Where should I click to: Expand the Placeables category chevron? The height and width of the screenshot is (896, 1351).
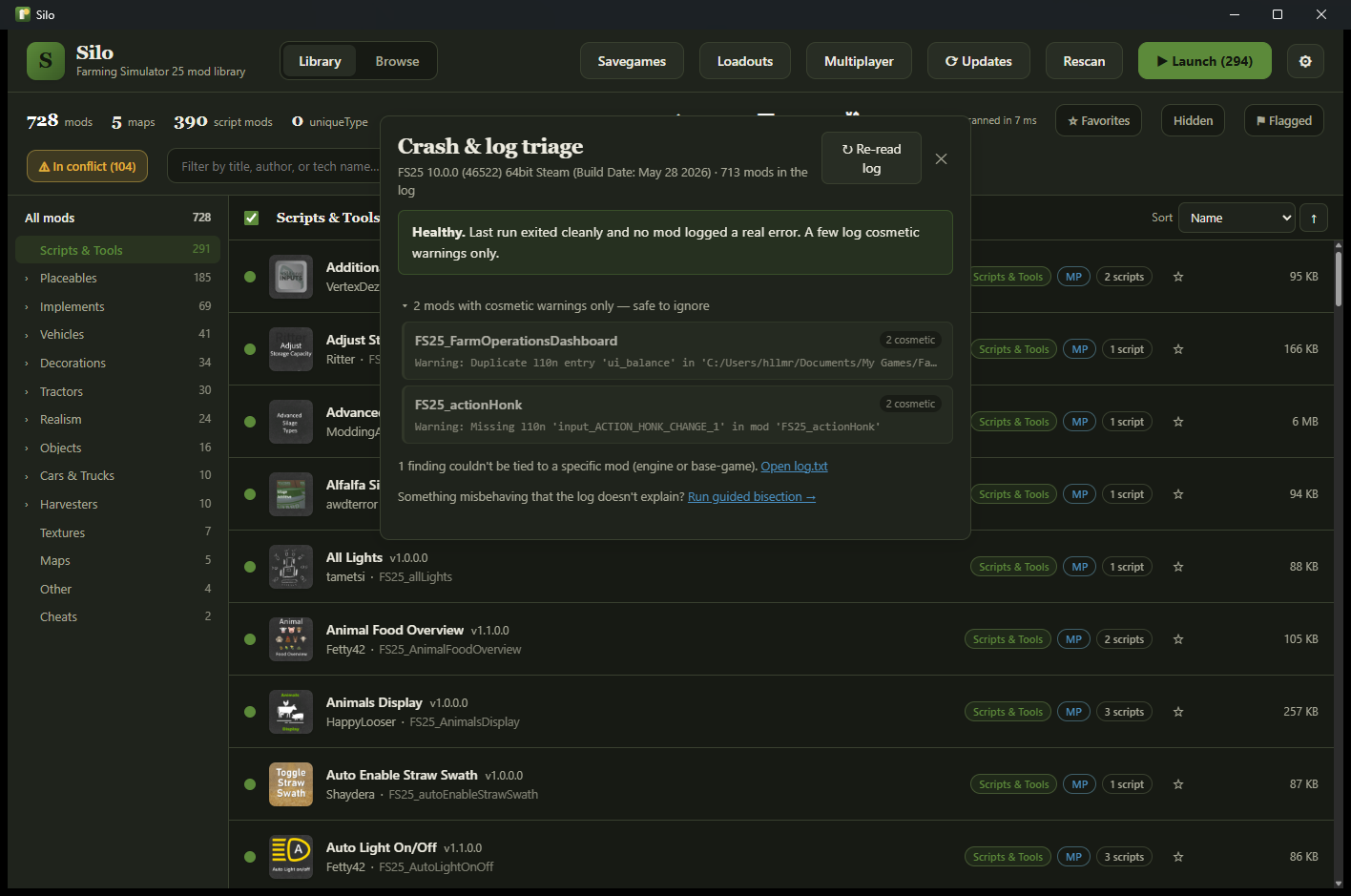pos(27,279)
